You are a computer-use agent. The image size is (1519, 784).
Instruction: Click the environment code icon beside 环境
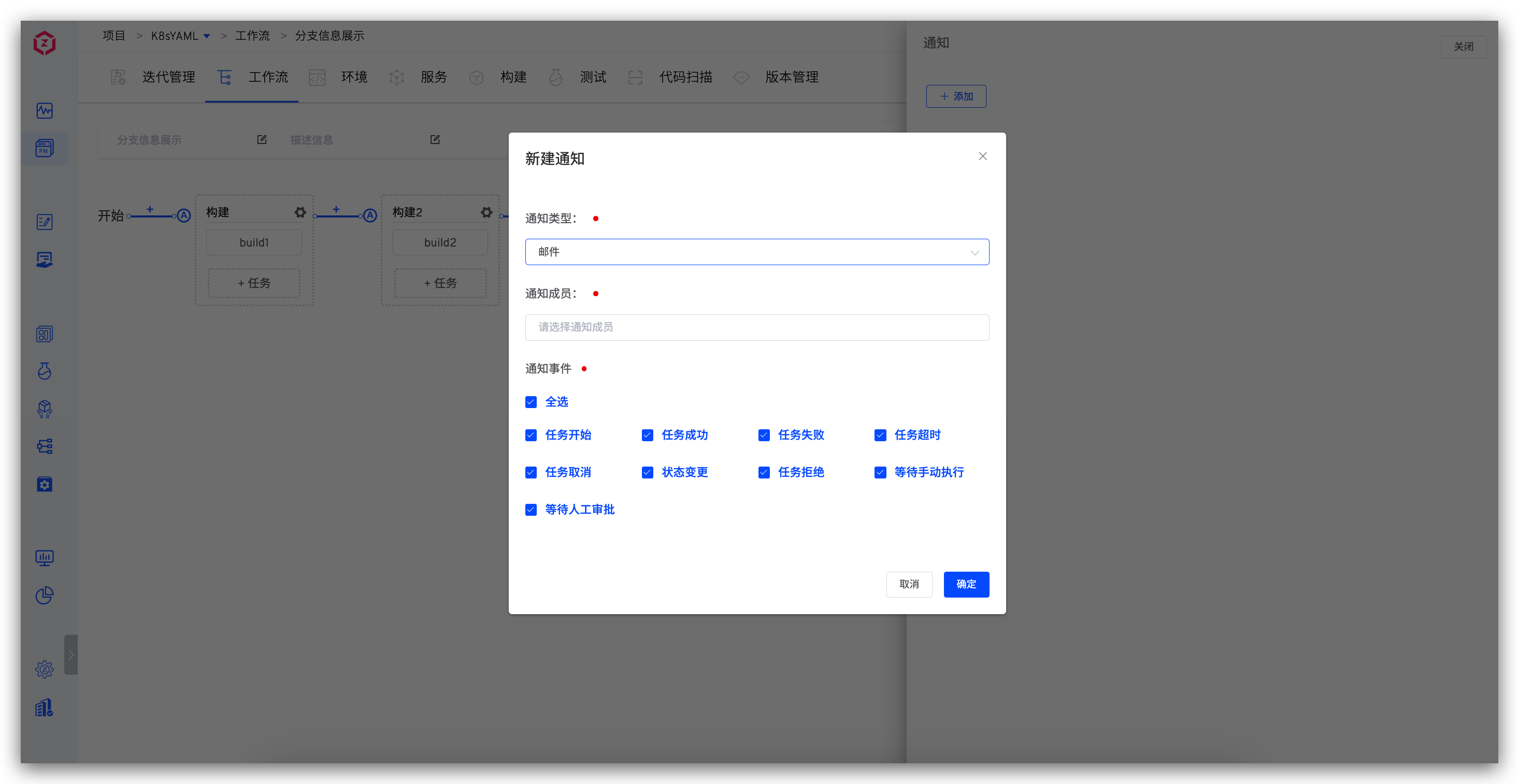[317, 77]
